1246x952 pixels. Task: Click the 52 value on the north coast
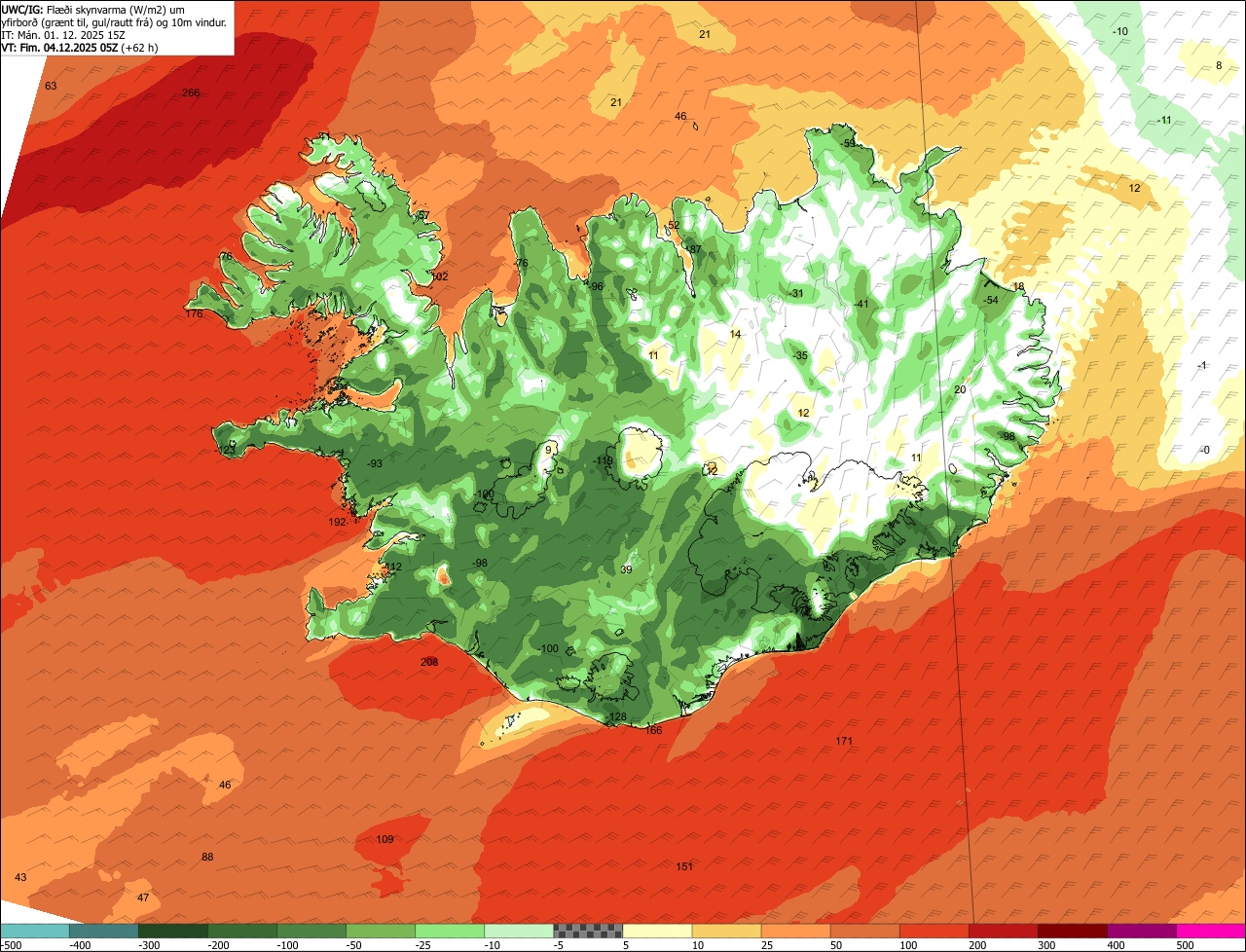(x=674, y=226)
